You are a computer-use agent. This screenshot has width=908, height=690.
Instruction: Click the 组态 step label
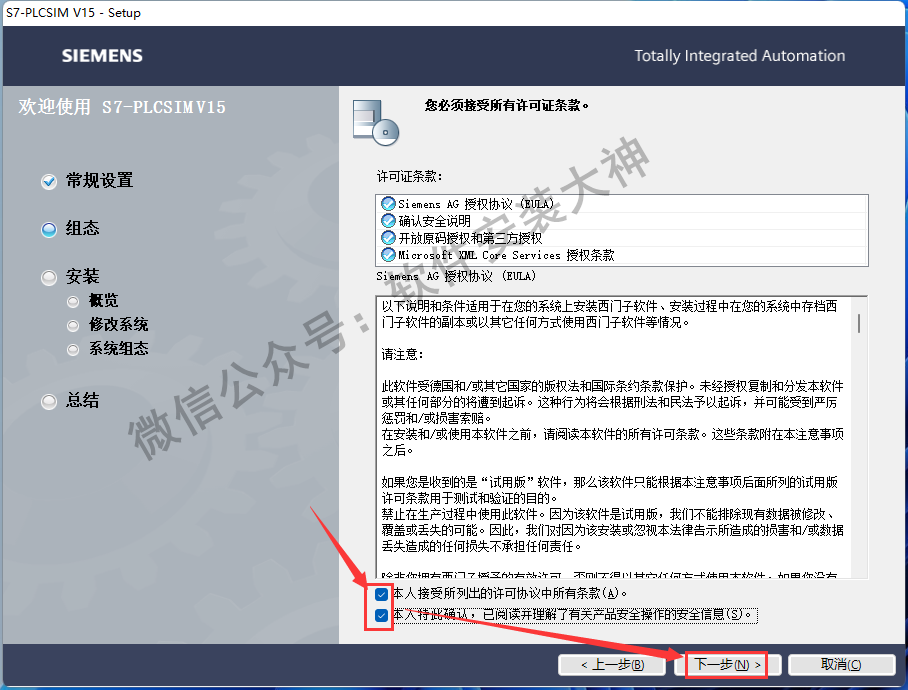(x=82, y=228)
